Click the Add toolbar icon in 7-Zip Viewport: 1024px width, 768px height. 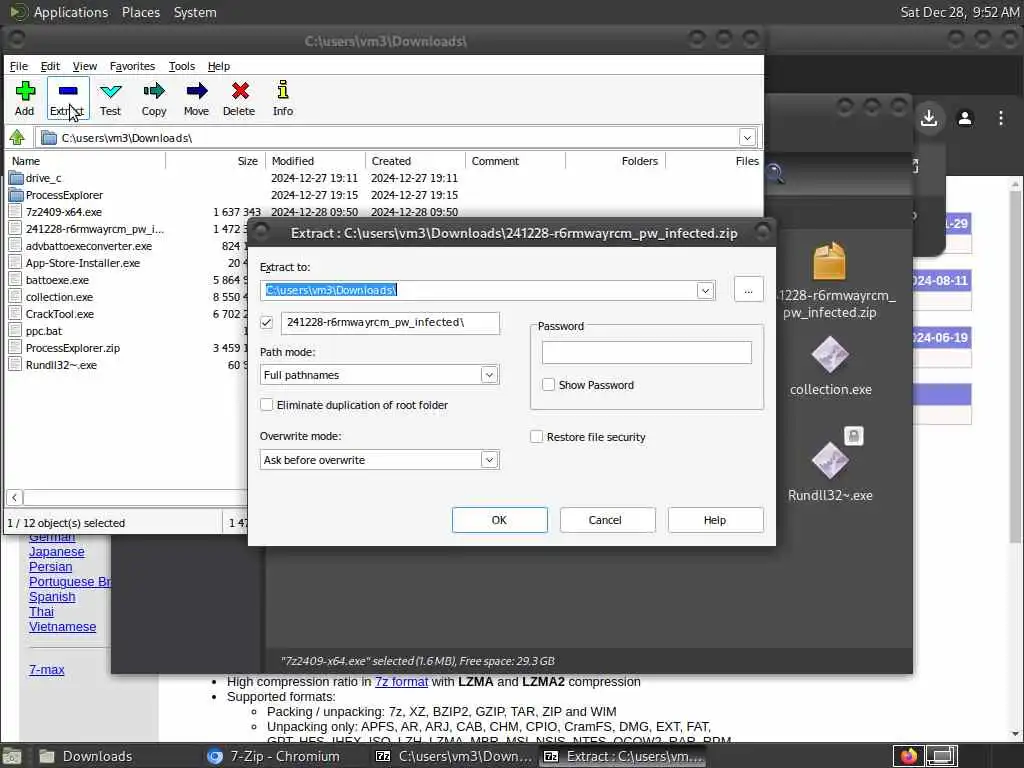(25, 98)
